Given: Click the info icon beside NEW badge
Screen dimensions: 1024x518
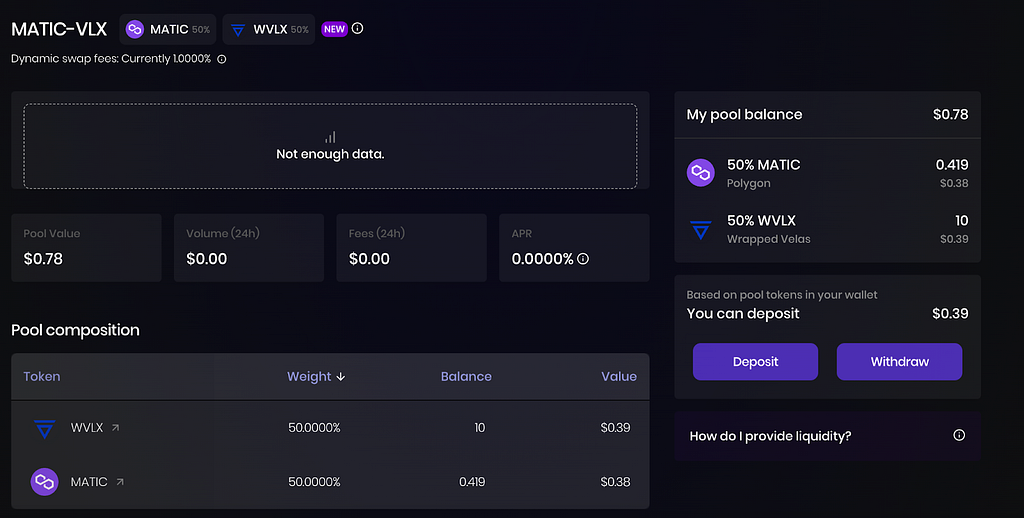Looking at the screenshot, I should point(358,28).
